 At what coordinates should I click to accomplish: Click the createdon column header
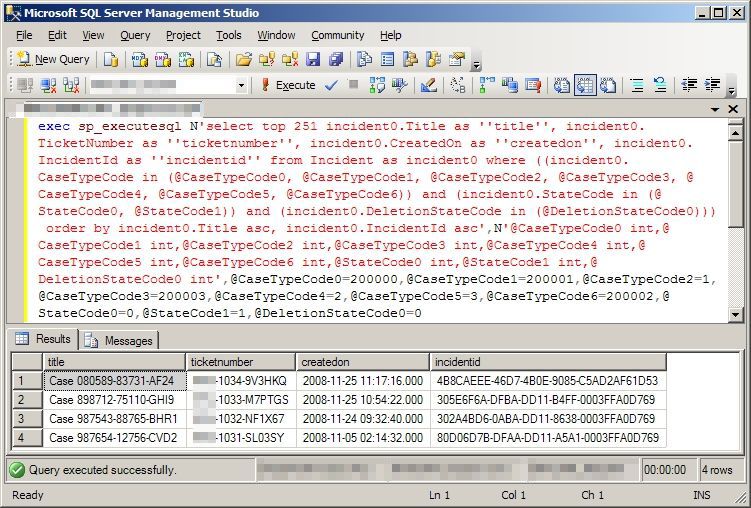click(x=363, y=362)
